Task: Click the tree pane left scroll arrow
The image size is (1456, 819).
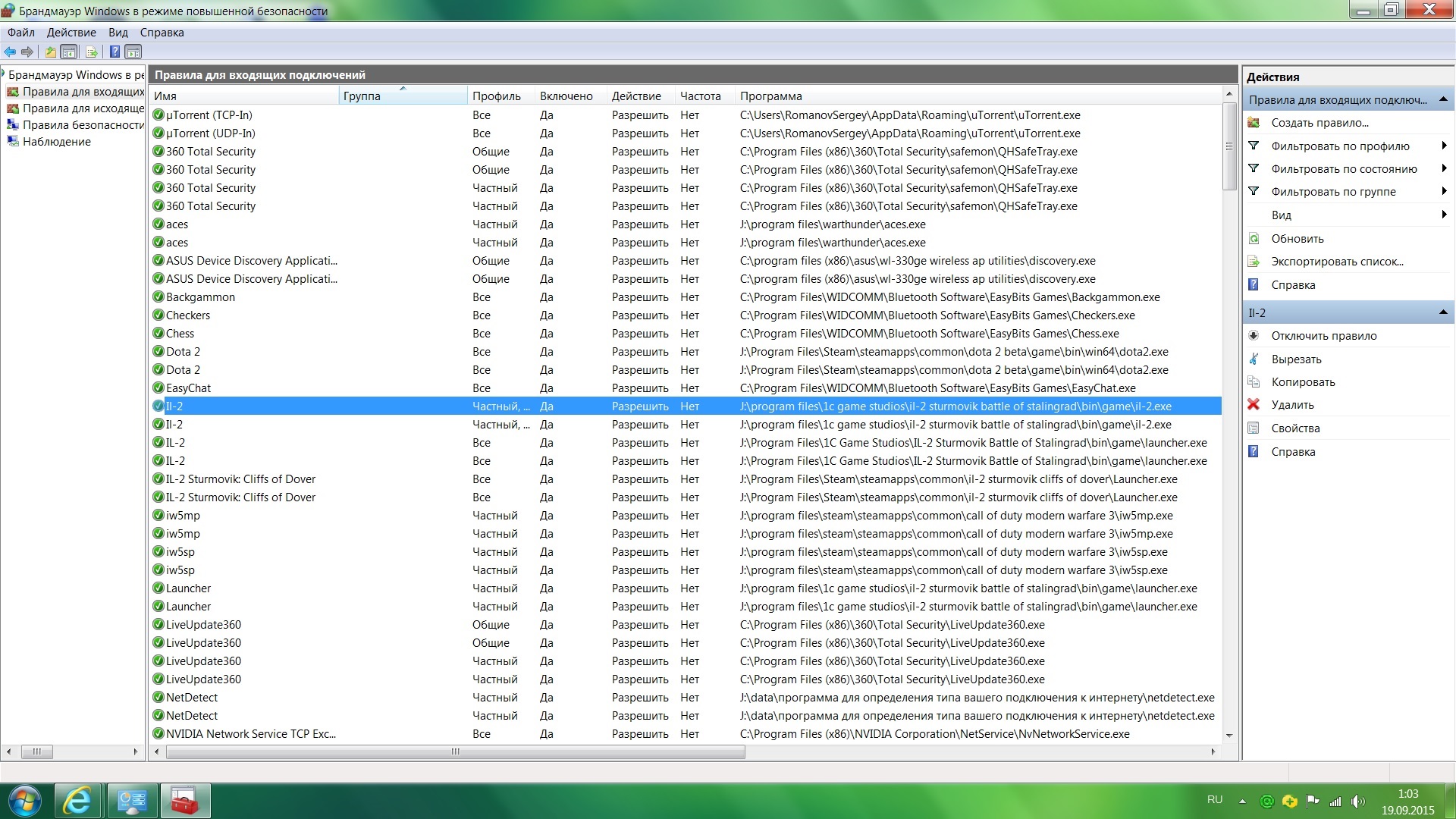Action: [8, 752]
